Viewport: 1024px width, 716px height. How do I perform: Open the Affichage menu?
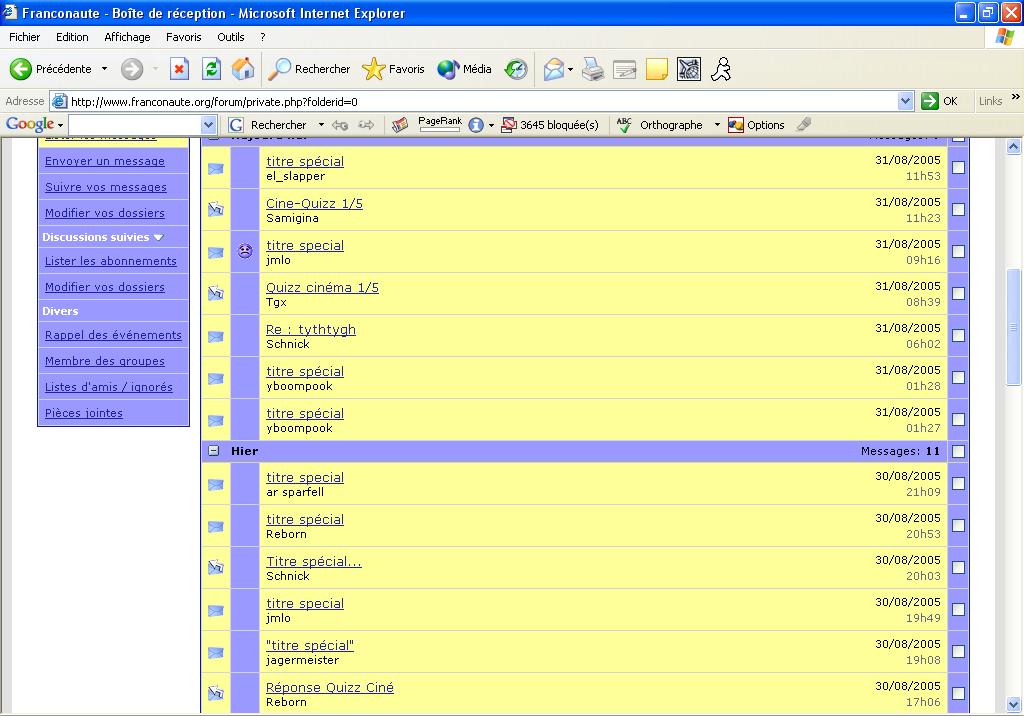point(127,37)
